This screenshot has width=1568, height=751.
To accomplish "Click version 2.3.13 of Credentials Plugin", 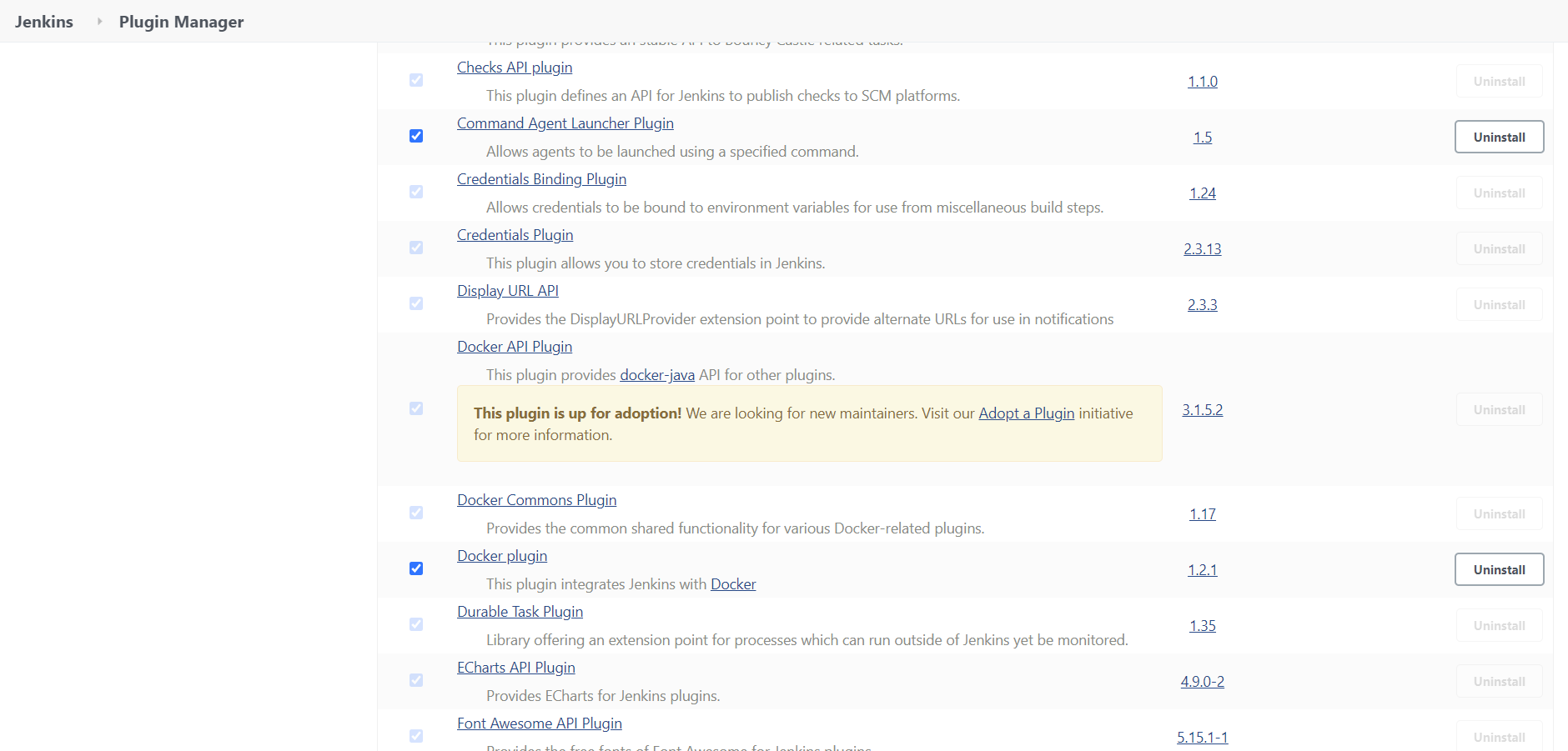I will coord(1203,249).
